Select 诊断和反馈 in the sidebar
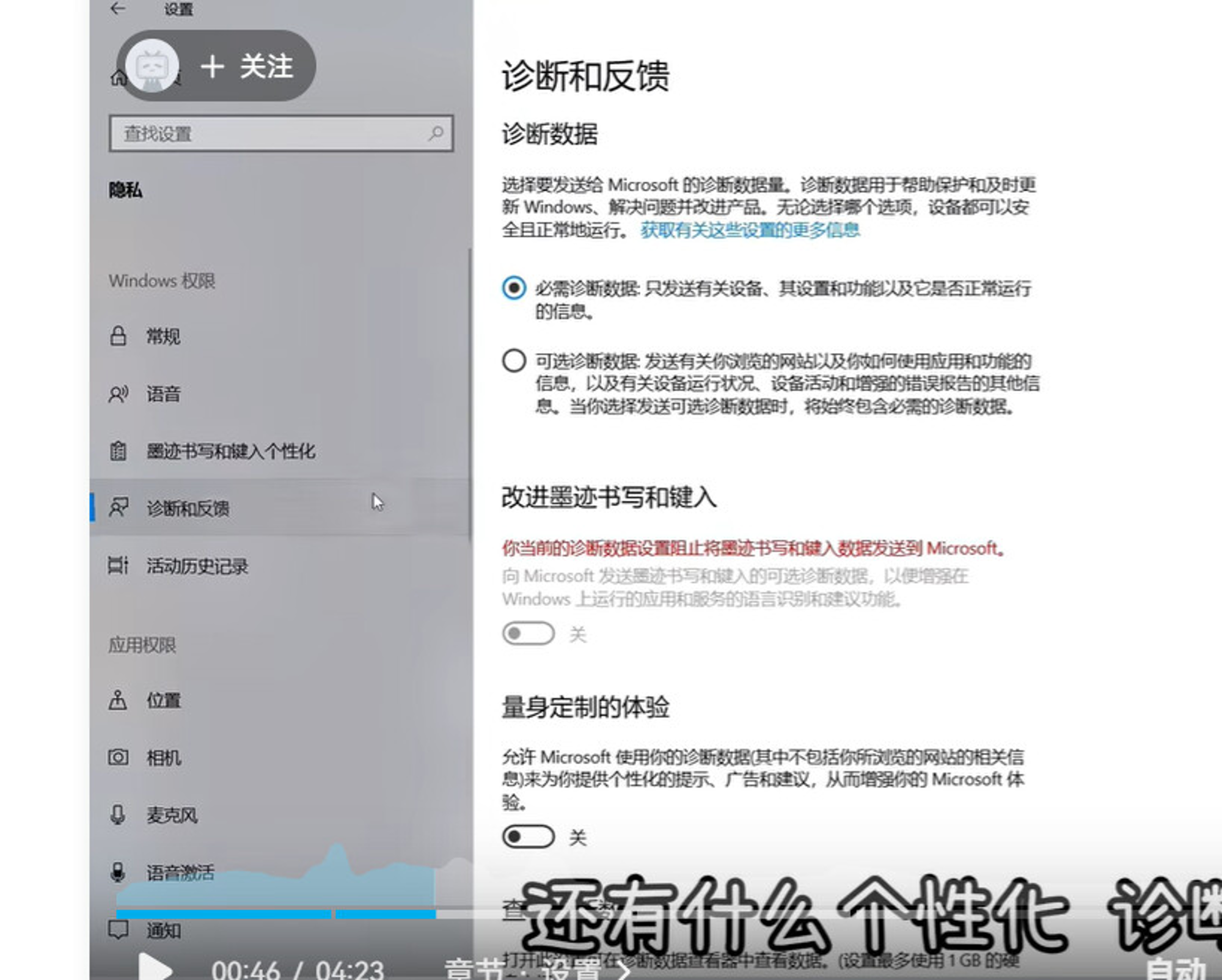 [x=281, y=508]
